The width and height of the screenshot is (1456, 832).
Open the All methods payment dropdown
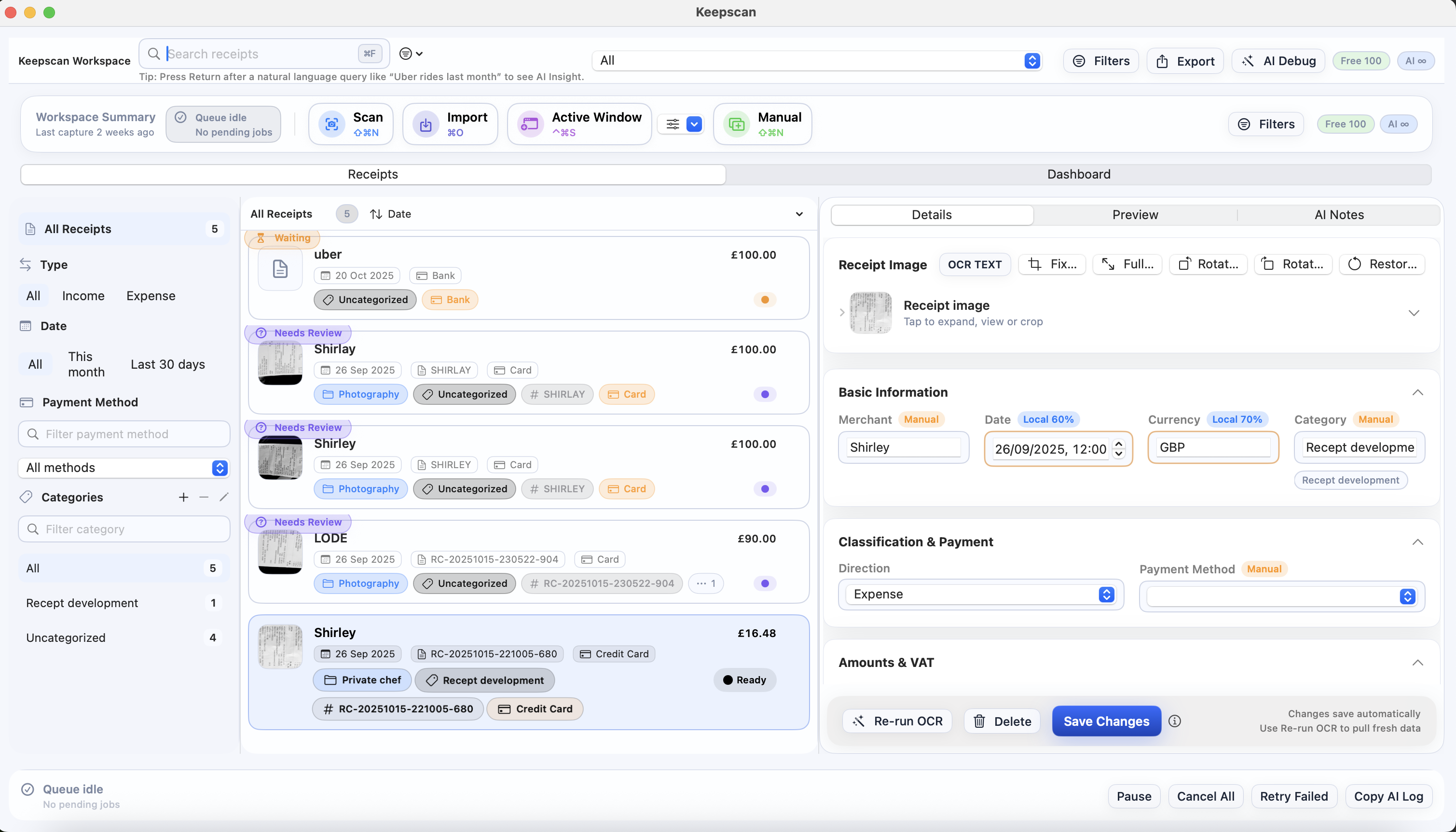(124, 468)
